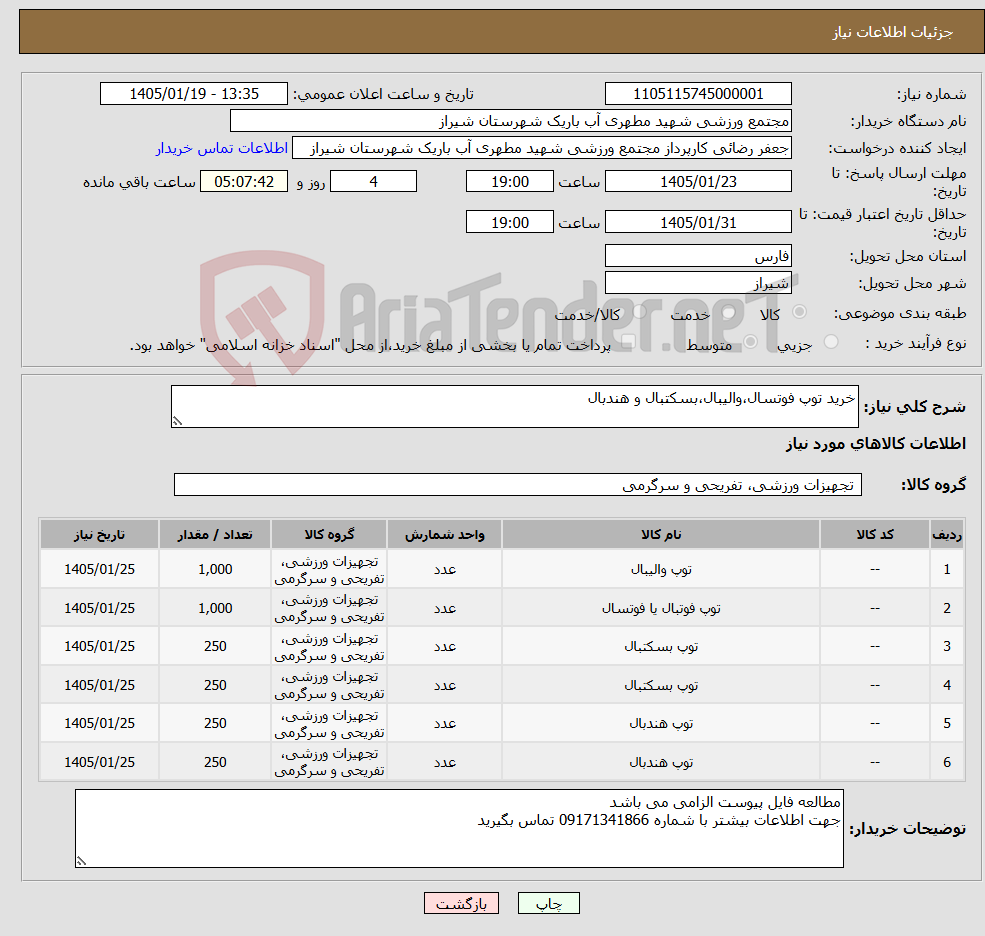This screenshot has height=936, width=985.
Task: Click the گروه کالا field
Action: coord(518,485)
